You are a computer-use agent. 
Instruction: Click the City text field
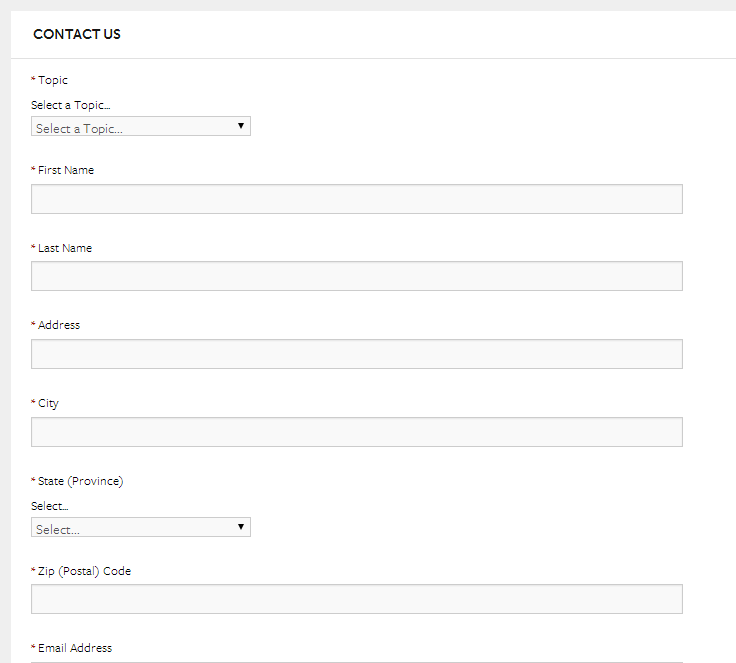[x=356, y=432]
